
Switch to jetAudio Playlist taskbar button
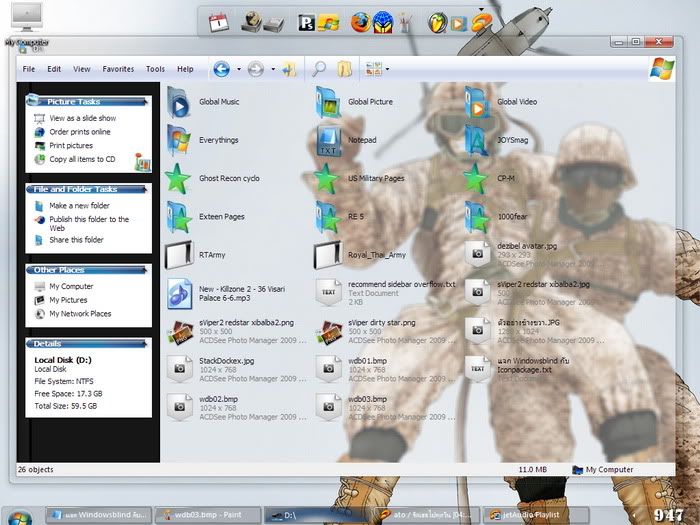pyautogui.click(x=536, y=515)
